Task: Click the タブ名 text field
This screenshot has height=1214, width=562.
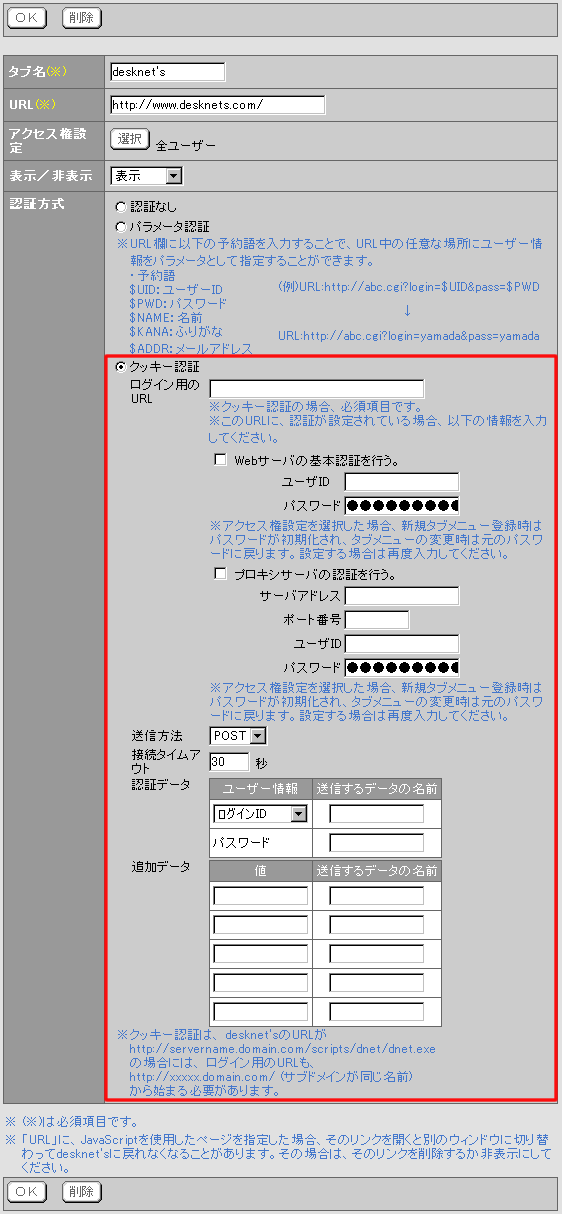Action: 168,72
